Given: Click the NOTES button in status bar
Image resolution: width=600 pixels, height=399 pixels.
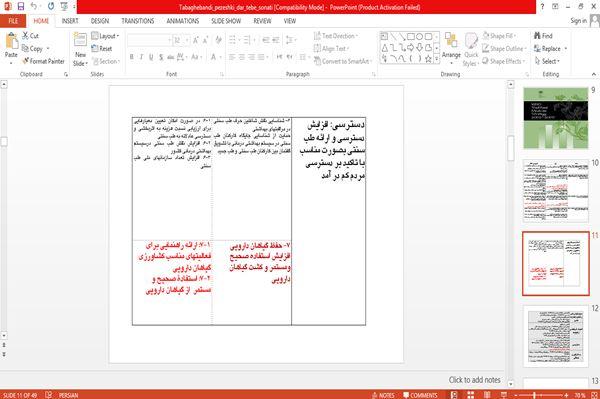Looking at the screenshot, I should click(x=383, y=395).
